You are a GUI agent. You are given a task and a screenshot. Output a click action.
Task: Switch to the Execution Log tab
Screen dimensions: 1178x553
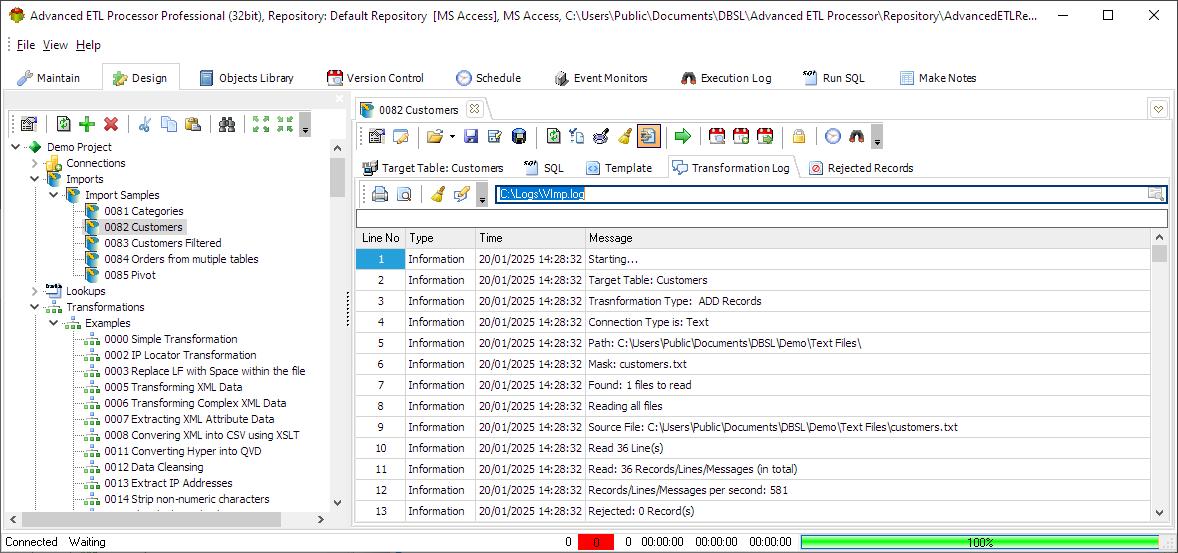726,77
